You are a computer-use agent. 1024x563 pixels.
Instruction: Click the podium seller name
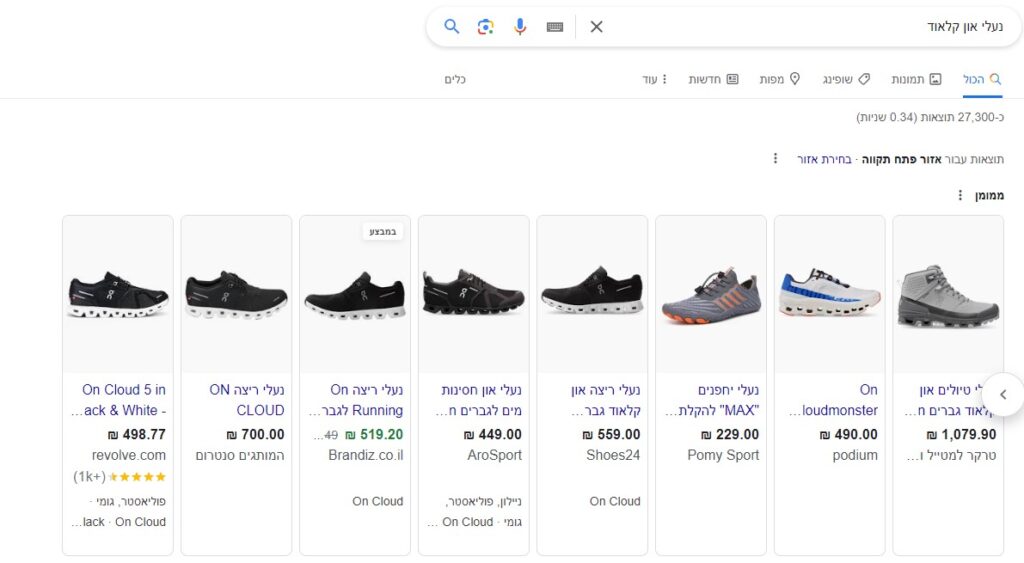pos(855,455)
